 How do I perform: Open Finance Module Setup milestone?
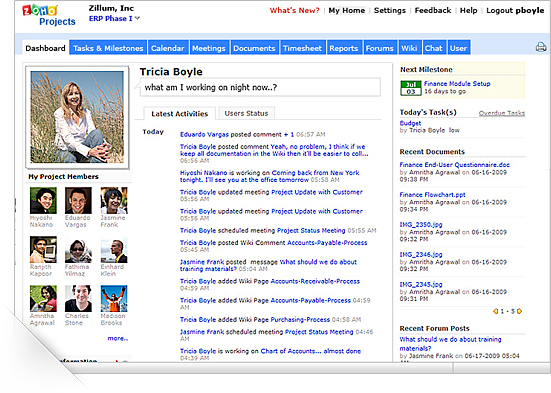point(457,84)
